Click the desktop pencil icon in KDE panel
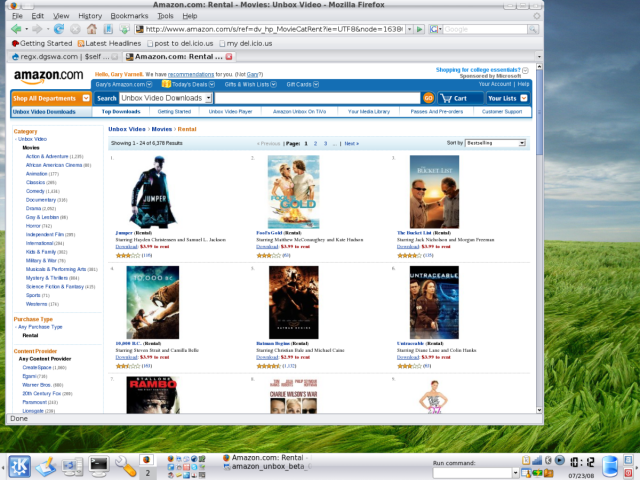Image resolution: width=640 pixels, height=480 pixels. tap(46, 467)
